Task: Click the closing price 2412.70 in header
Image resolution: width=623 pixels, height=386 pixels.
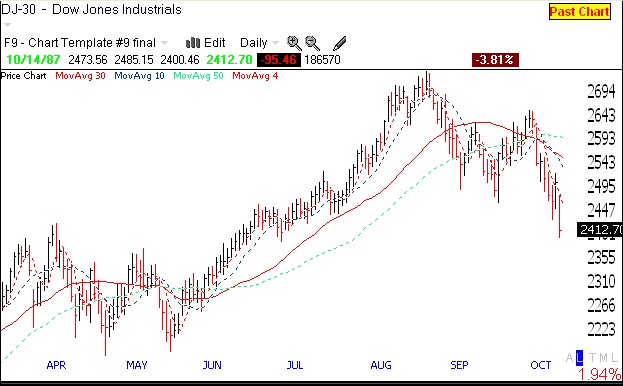Action: pos(229,60)
